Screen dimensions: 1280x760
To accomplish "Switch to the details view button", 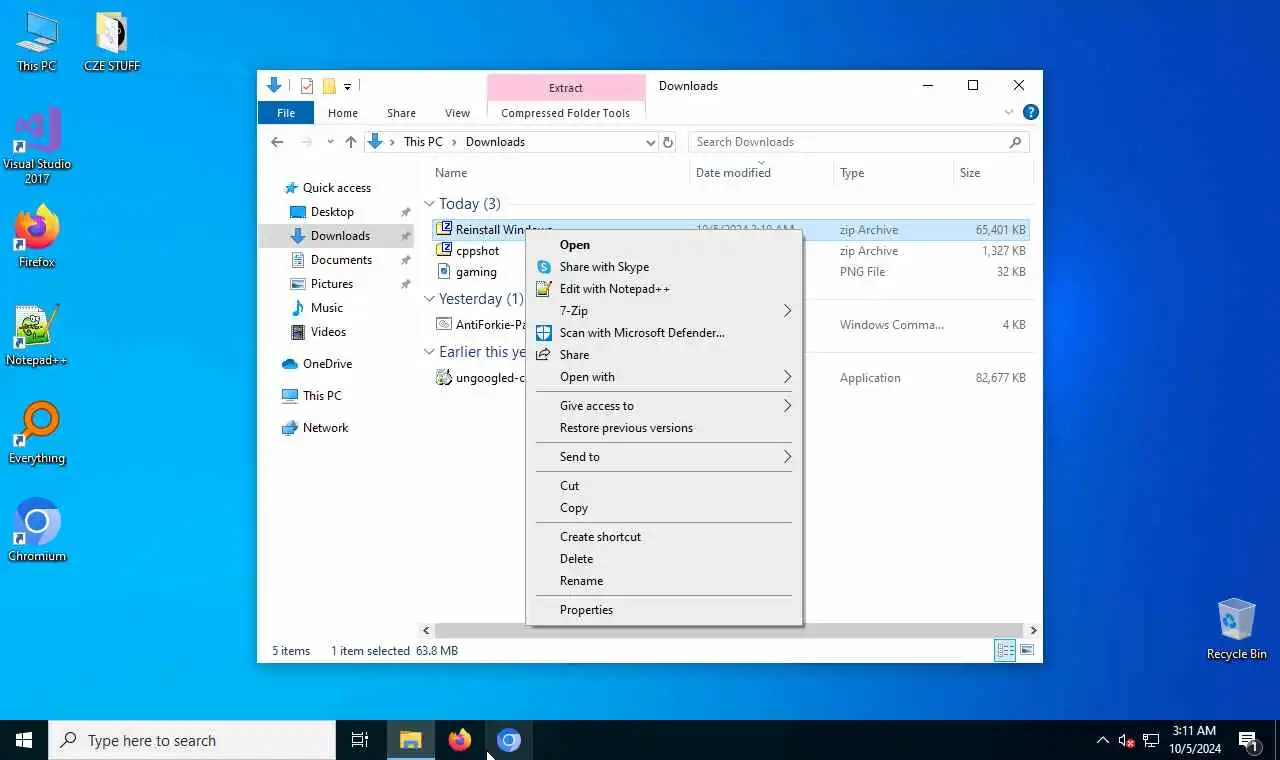I will click(1005, 651).
